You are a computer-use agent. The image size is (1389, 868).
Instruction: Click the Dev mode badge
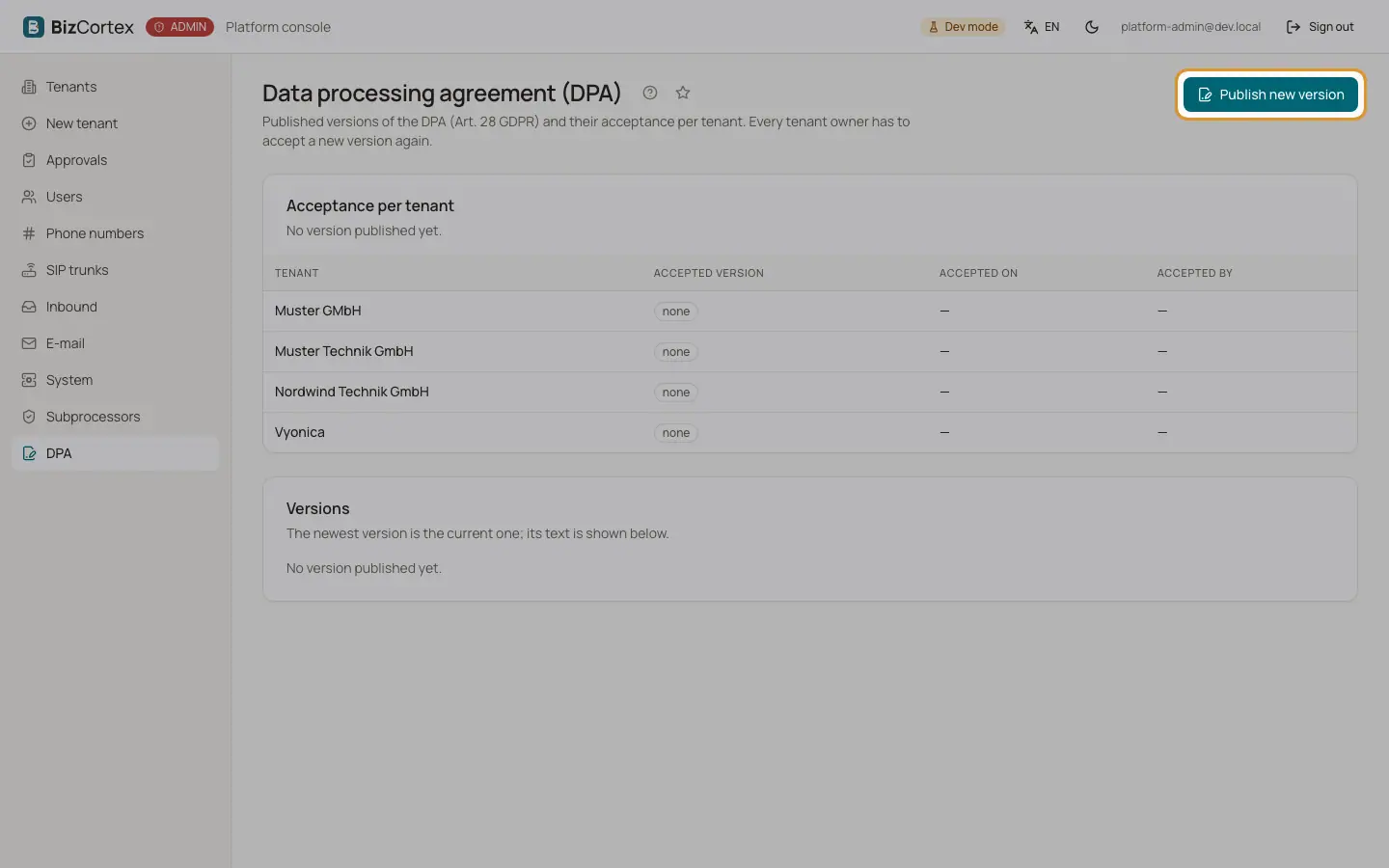pos(963,27)
